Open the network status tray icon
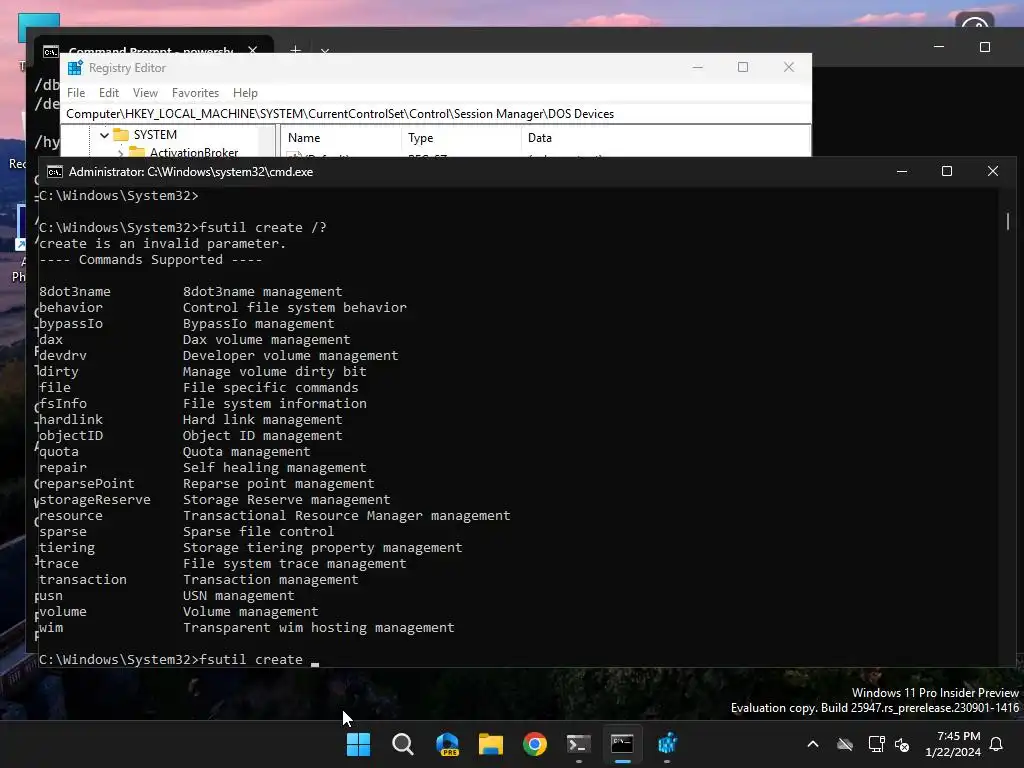 pos(876,744)
